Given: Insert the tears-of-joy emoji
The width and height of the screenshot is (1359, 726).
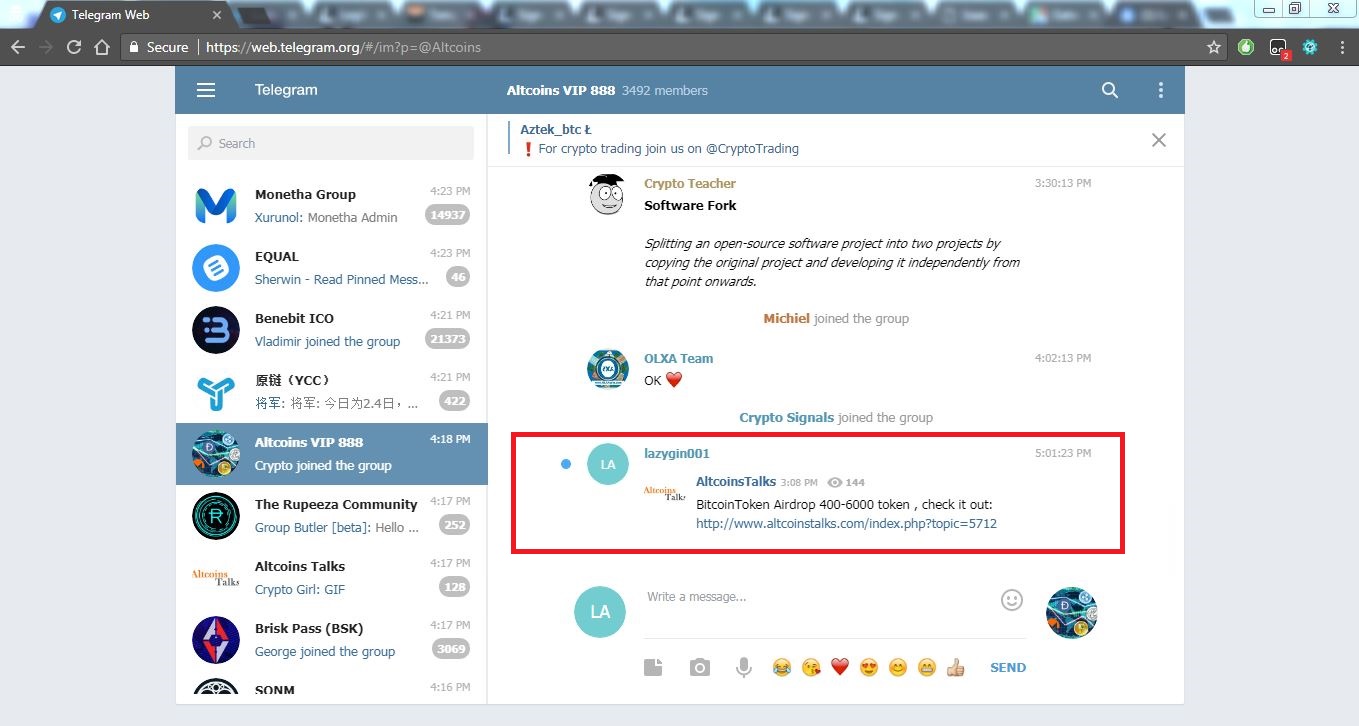Looking at the screenshot, I should point(782,667).
